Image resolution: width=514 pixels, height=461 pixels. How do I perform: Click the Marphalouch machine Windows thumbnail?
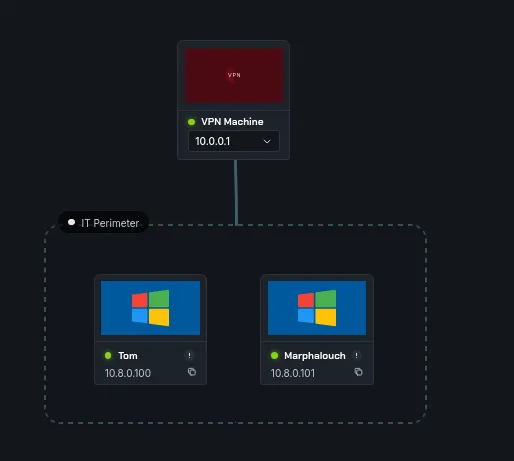coord(317,308)
